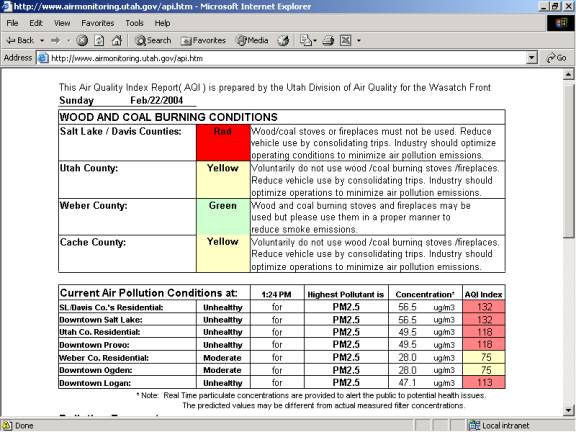Click 'Weber Co. Residential:' row label
576x432 pixels.
pyautogui.click(x=104, y=358)
